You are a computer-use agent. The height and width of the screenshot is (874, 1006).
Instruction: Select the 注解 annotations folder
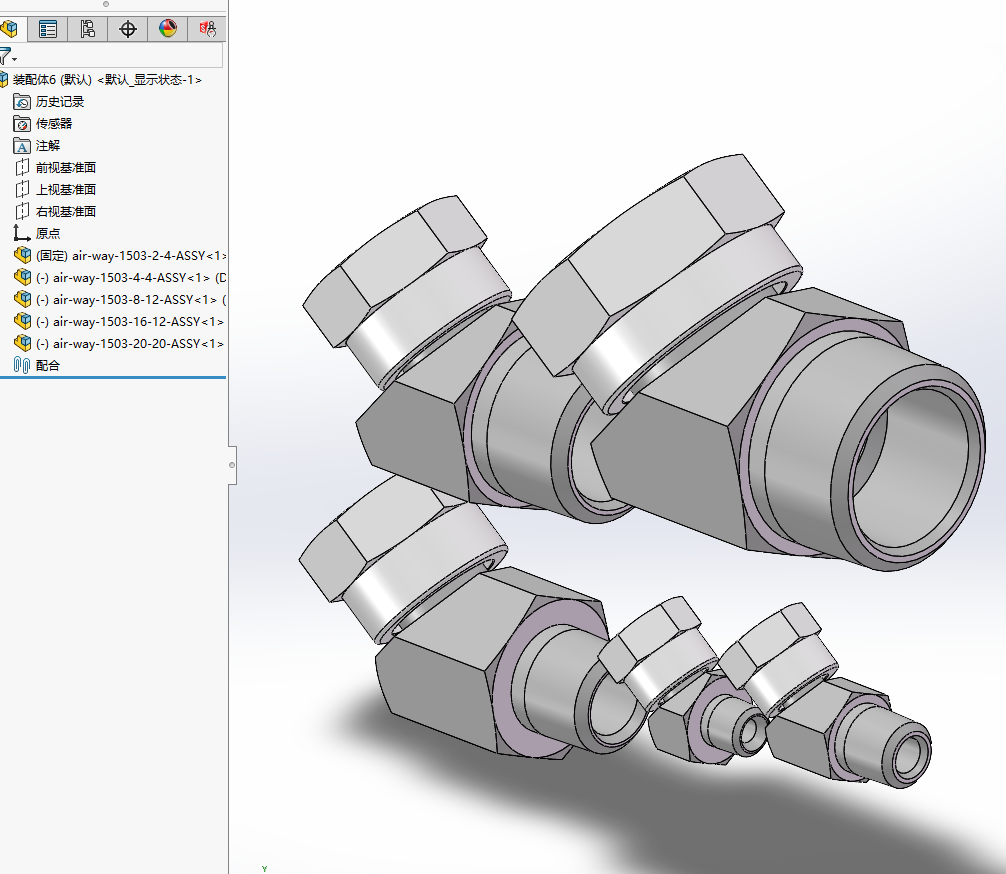click(x=48, y=146)
